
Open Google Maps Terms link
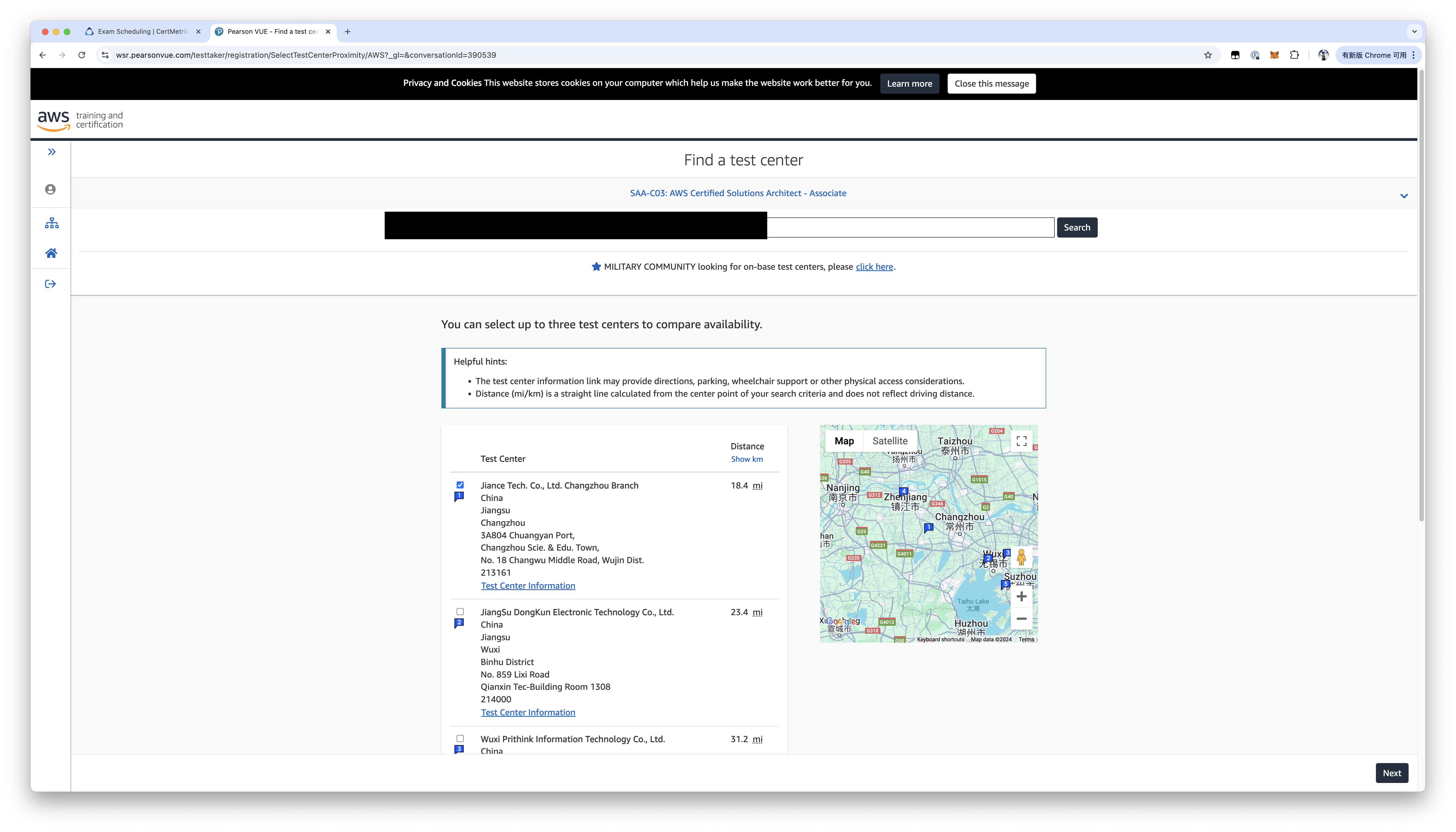1026,639
